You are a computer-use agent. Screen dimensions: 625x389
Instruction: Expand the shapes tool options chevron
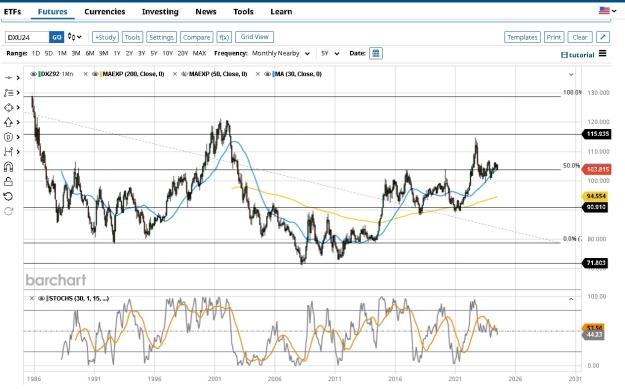18,108
